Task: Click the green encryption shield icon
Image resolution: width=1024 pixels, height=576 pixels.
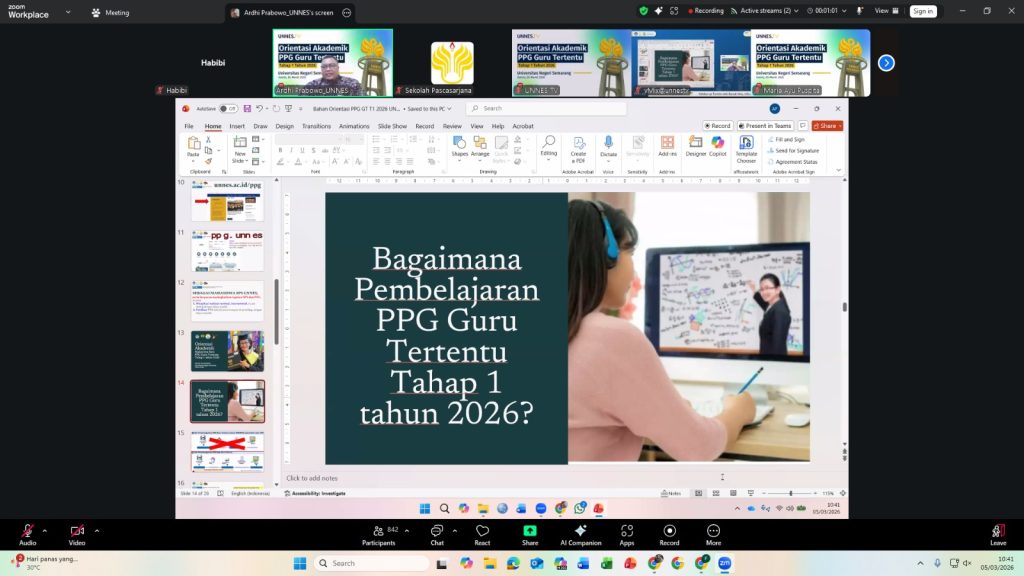Action: click(643, 11)
